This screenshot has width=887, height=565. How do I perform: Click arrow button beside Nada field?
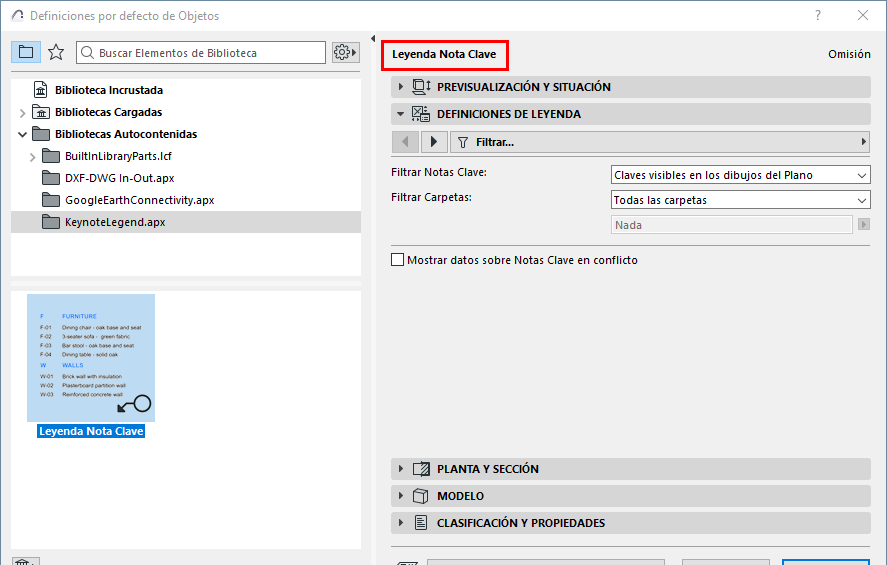tap(863, 225)
